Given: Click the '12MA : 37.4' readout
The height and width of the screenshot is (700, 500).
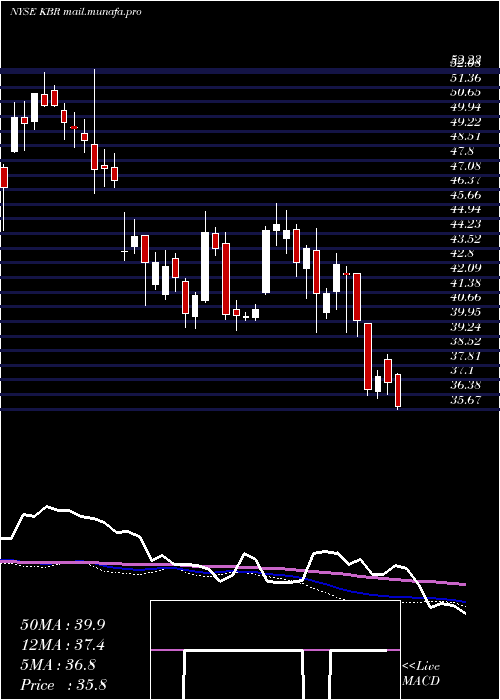Looking at the screenshot, I should [x=63, y=645].
